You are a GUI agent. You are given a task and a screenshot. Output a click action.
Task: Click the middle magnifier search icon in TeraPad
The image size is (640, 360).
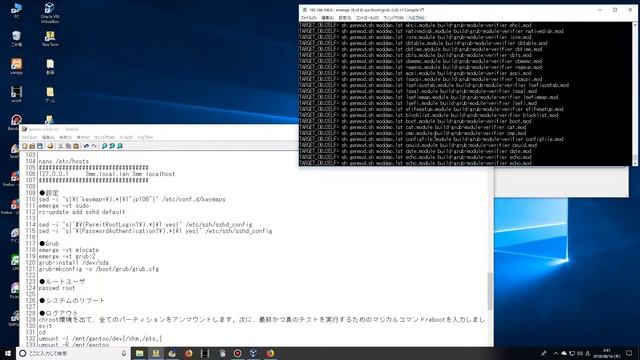point(112,146)
